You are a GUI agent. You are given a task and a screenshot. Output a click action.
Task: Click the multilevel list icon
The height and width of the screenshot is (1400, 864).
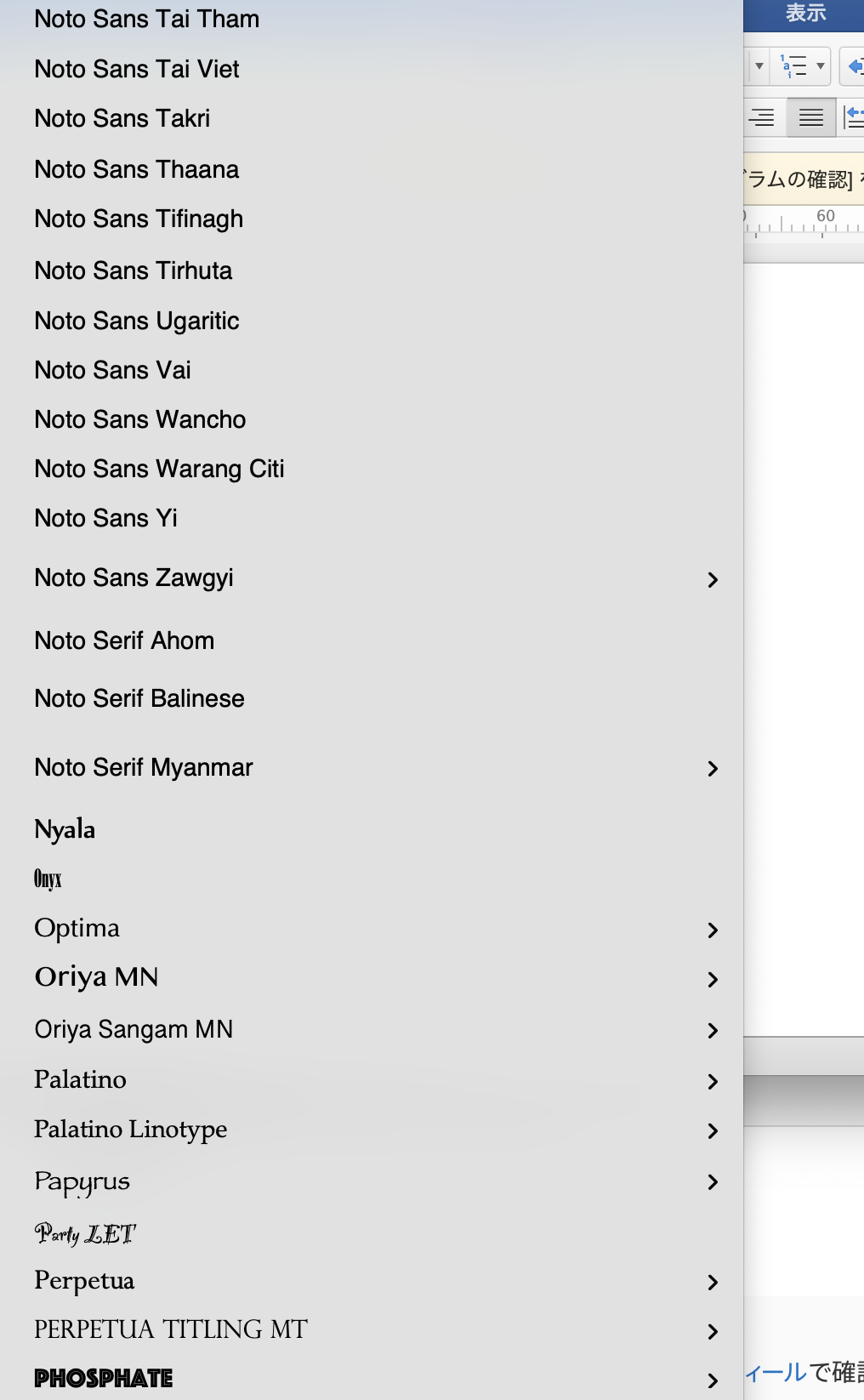pos(793,66)
